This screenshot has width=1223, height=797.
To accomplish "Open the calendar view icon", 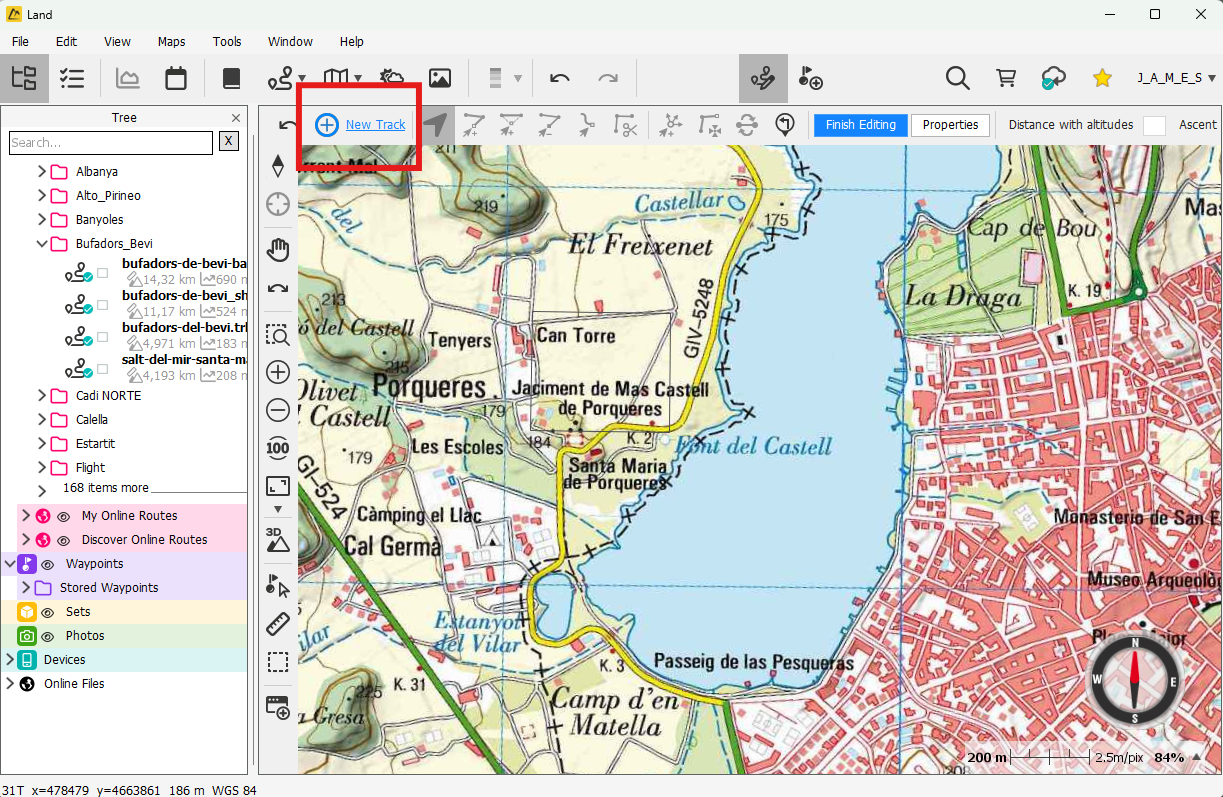I will (176, 78).
